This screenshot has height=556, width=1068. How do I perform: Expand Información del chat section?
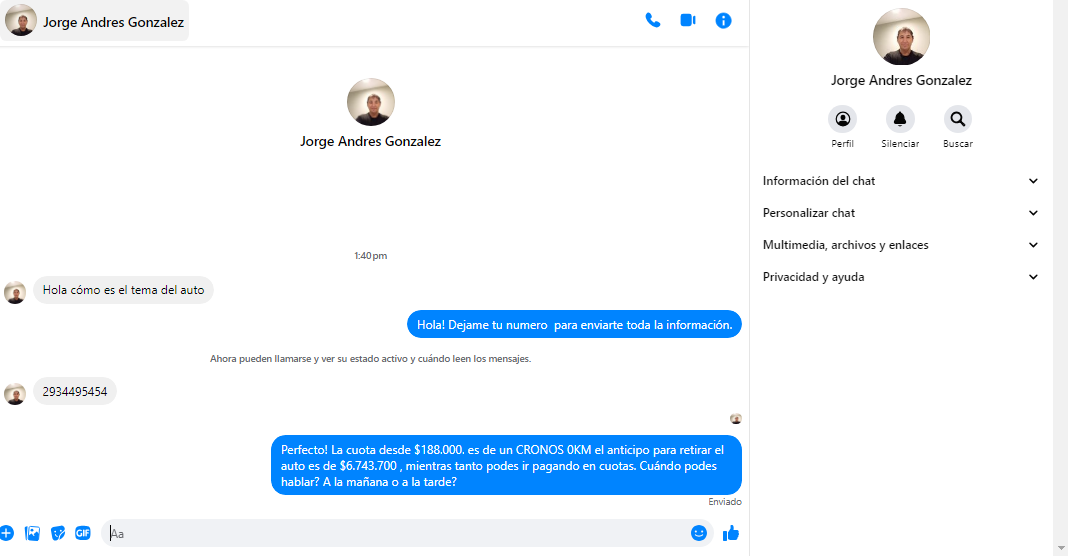901,181
